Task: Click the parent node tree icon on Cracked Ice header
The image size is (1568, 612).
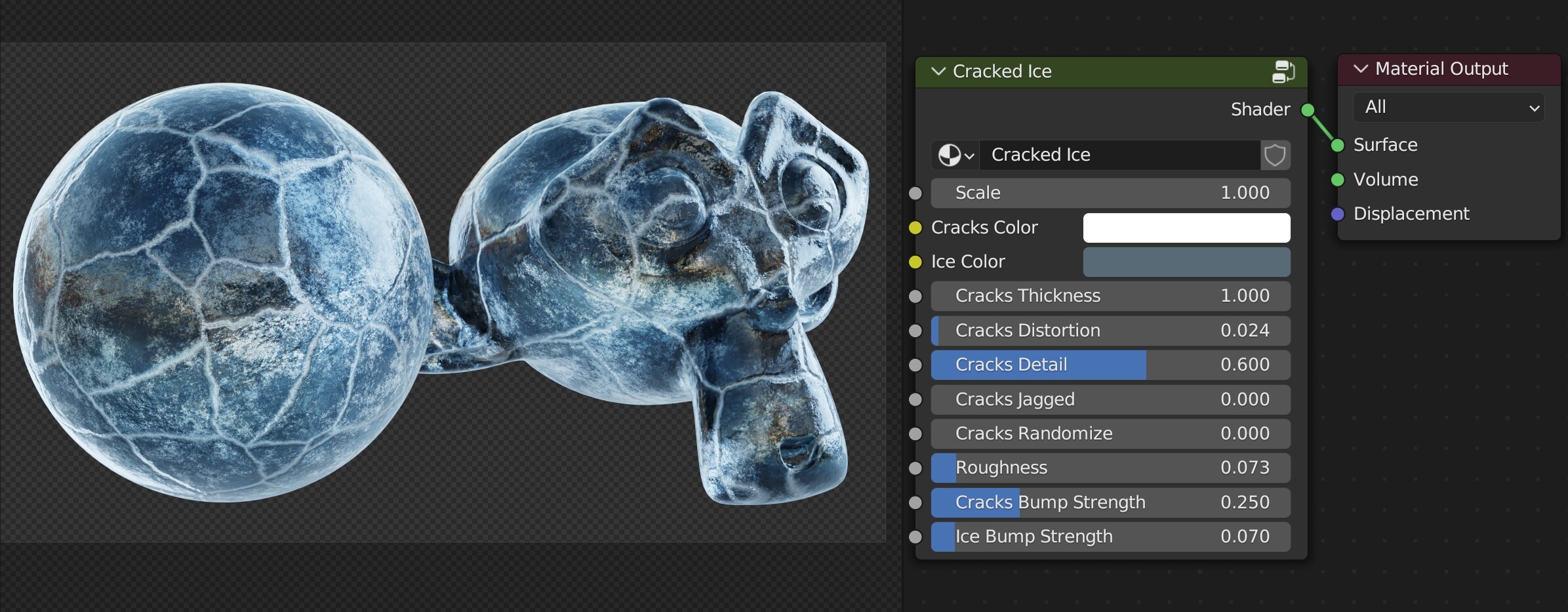Action: pos(1284,72)
